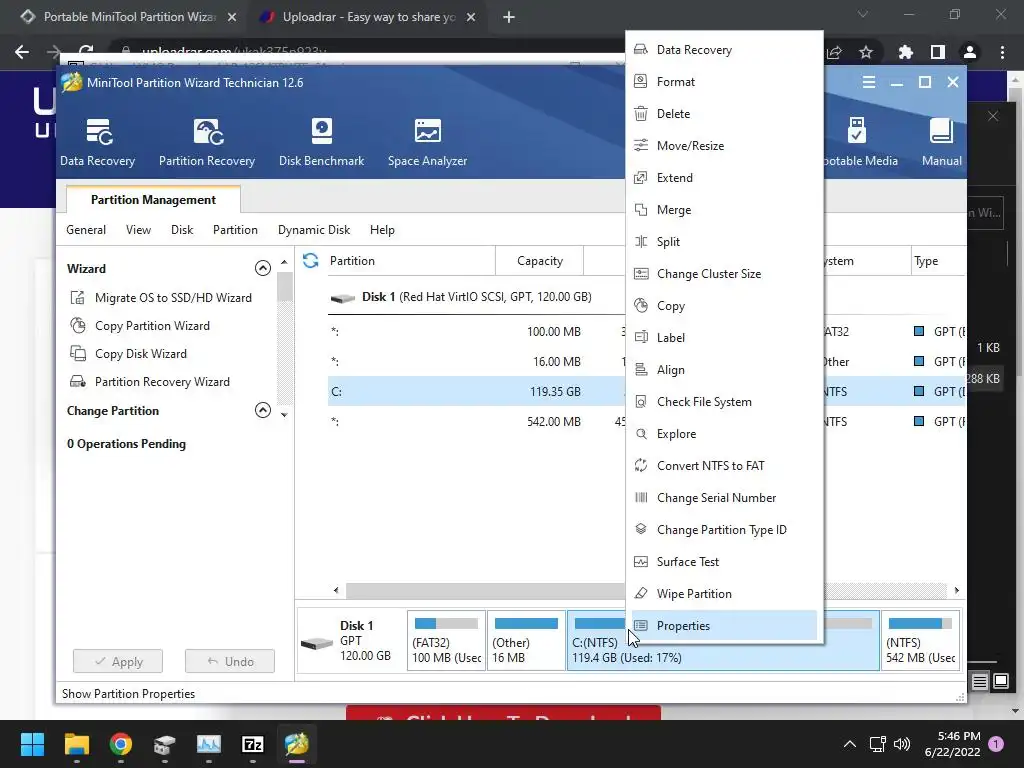The image size is (1024, 768).
Task: Run Surface Test from context menu
Action: (x=724, y=562)
